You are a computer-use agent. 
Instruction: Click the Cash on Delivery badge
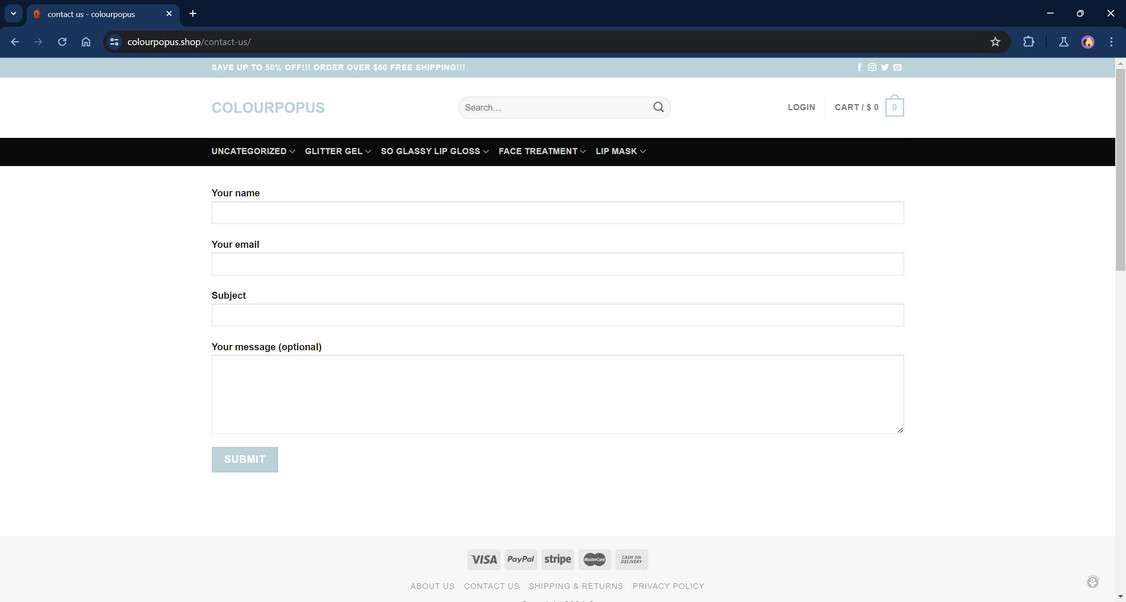(x=631, y=560)
